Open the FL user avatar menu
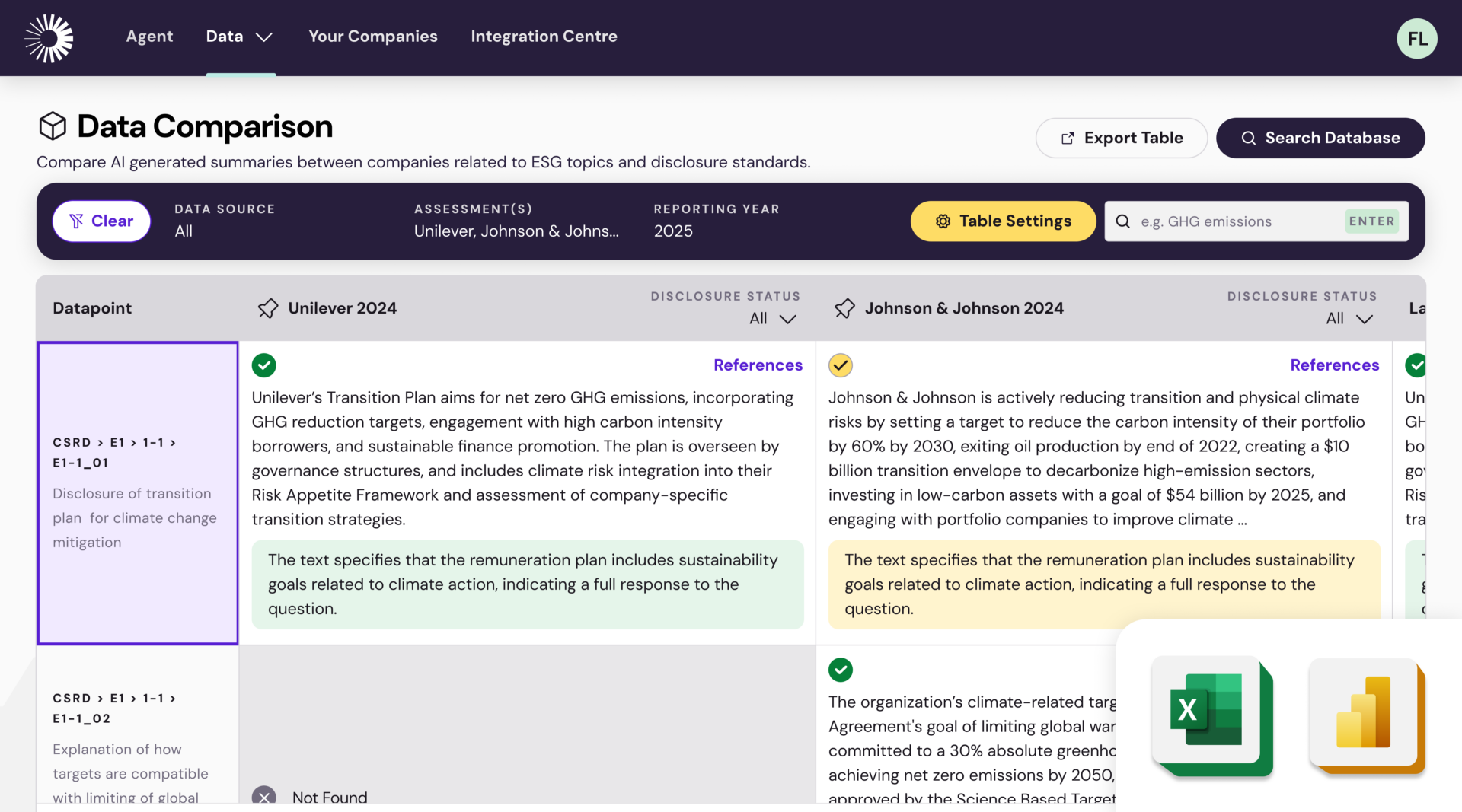 (1416, 38)
